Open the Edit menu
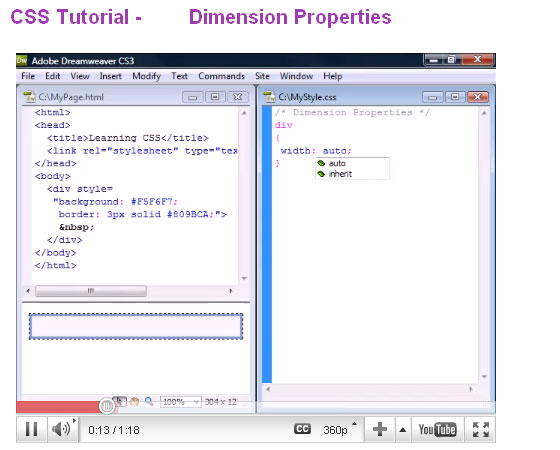Viewport: 560px width, 450px height. (52, 76)
